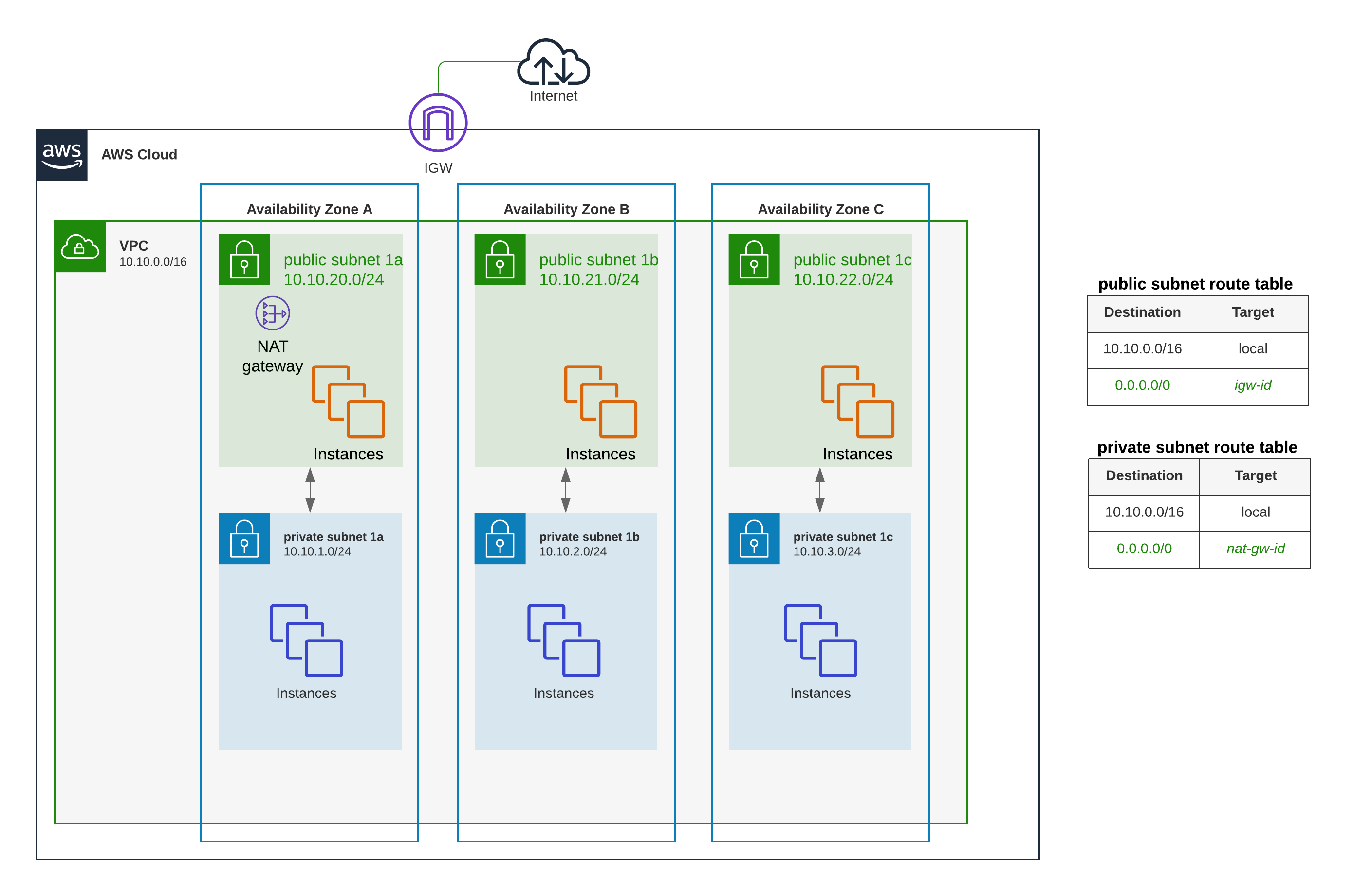The width and height of the screenshot is (1353, 896).
Task: Click the private route table Destination header
Action: pos(1143,475)
